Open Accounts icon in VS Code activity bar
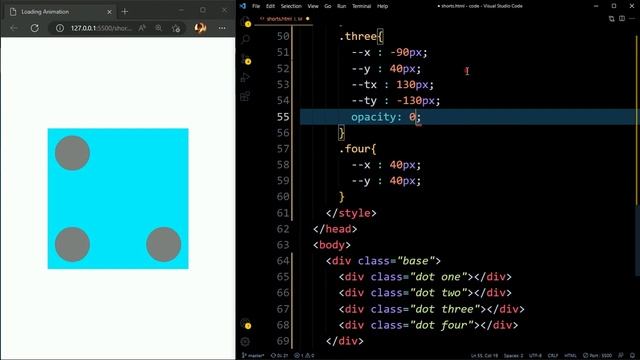 (245, 323)
